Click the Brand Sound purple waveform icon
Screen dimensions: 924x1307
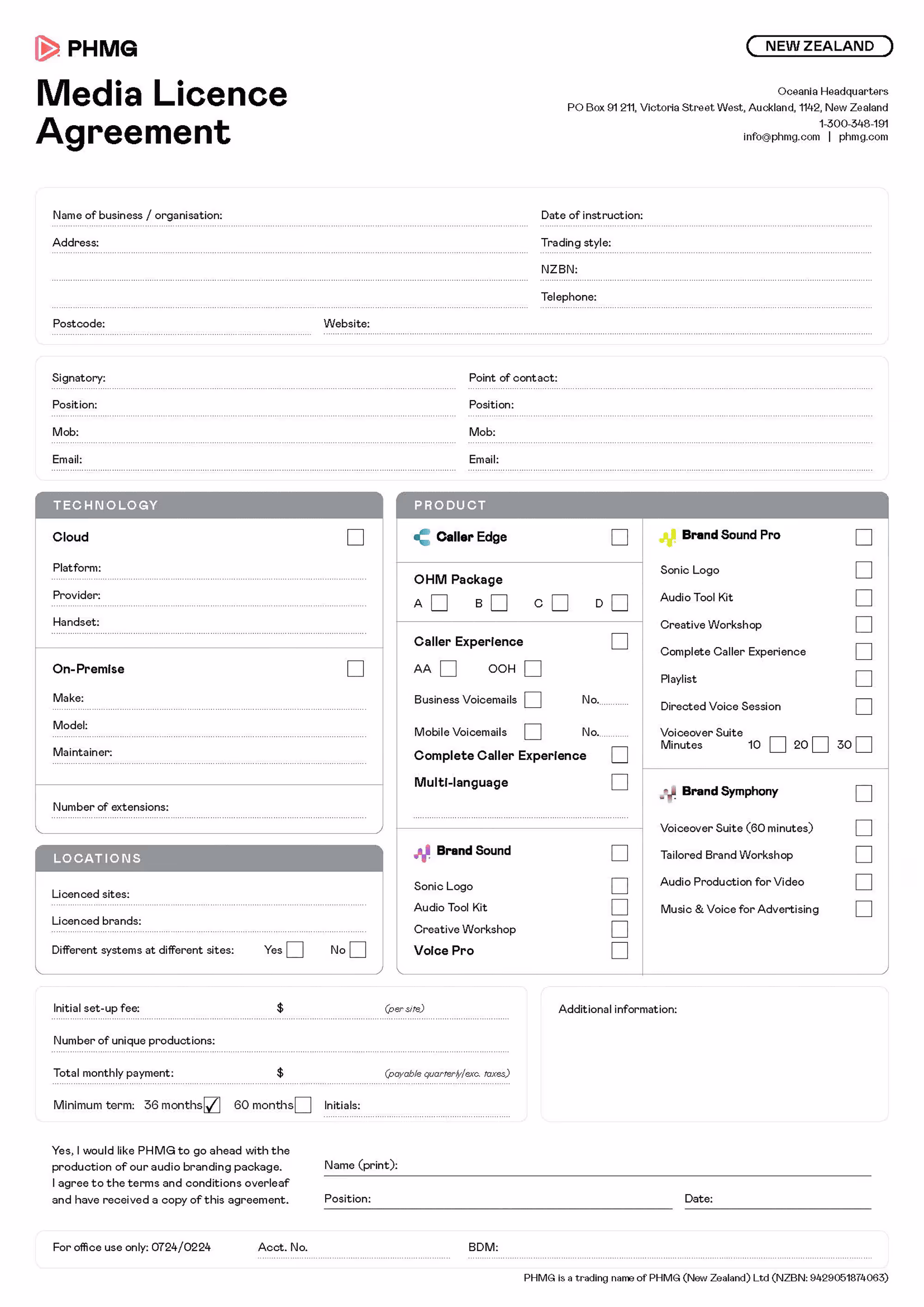422,852
